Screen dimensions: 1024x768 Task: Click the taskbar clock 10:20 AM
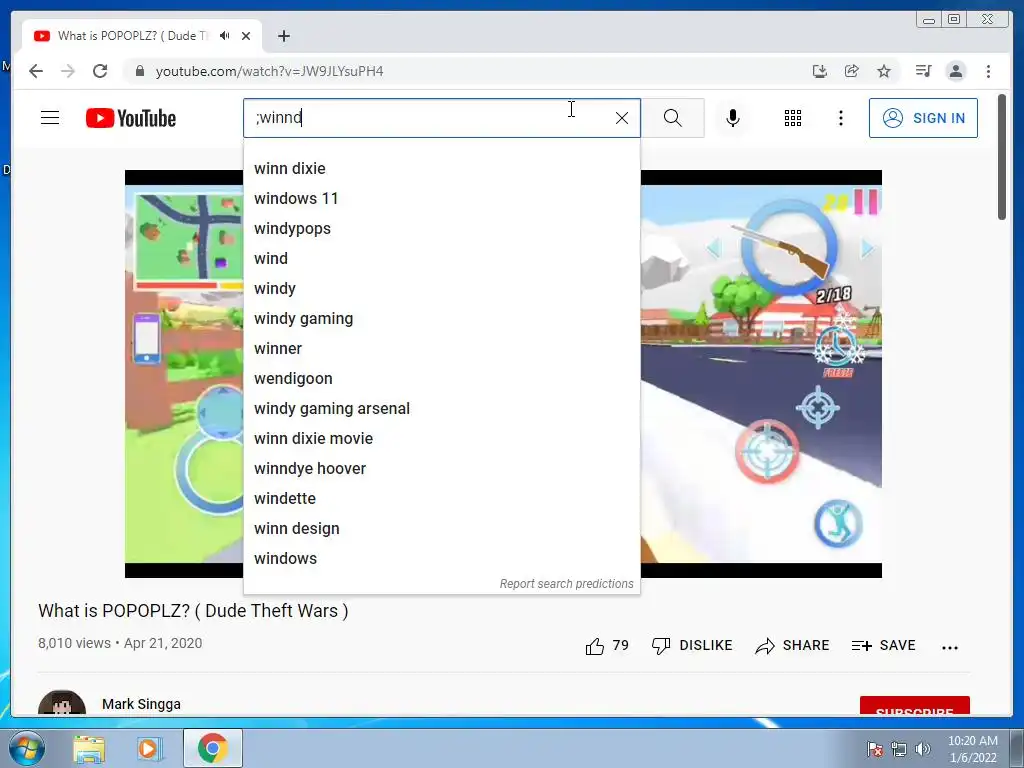click(x=972, y=749)
